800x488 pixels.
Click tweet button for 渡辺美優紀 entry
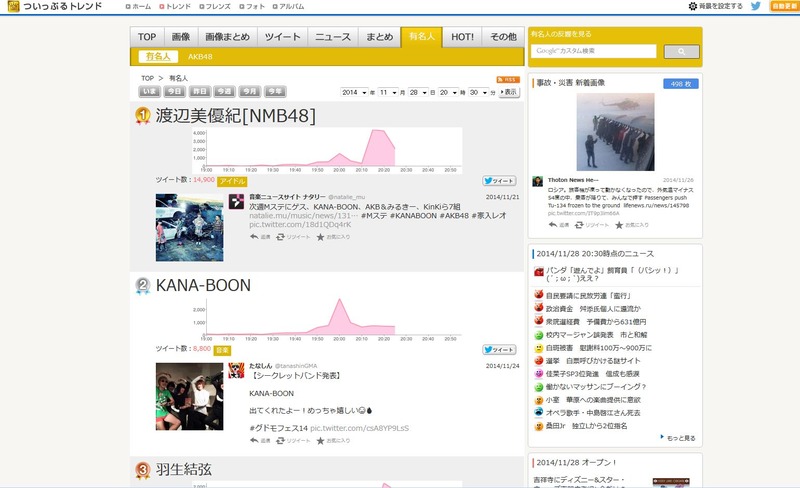tap(499, 181)
